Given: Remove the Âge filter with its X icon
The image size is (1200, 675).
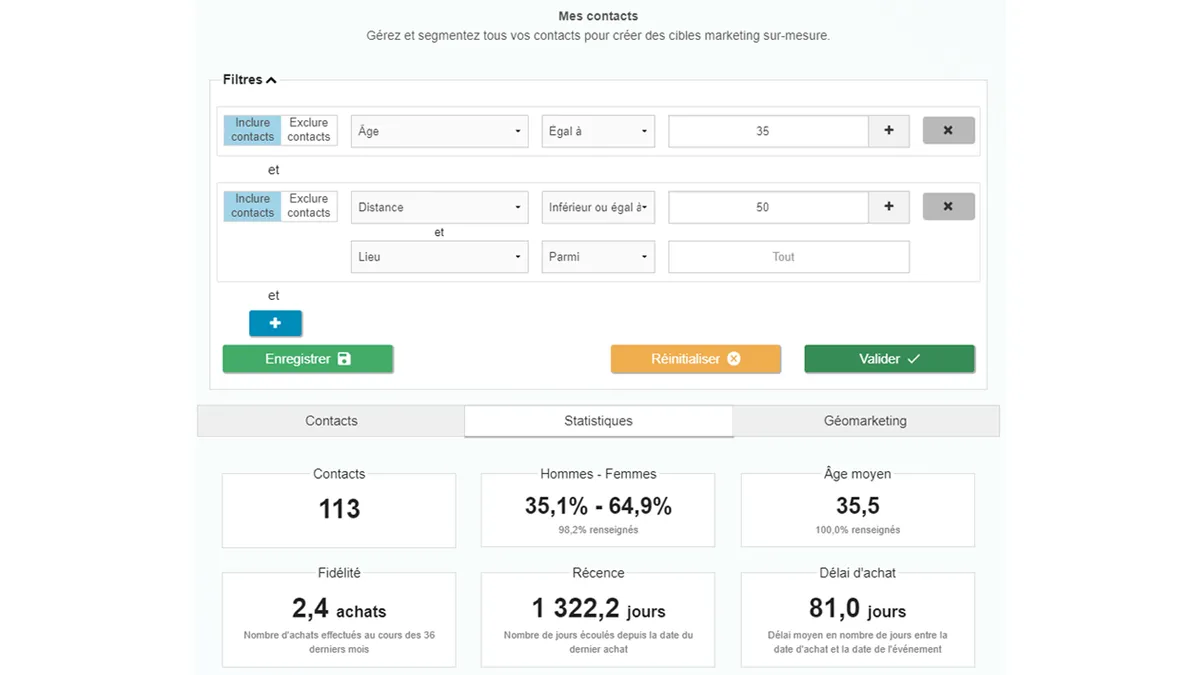Looking at the screenshot, I should [x=948, y=131].
